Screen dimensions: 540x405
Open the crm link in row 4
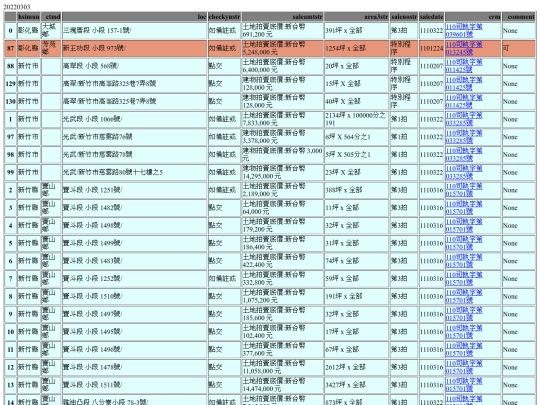464,226
